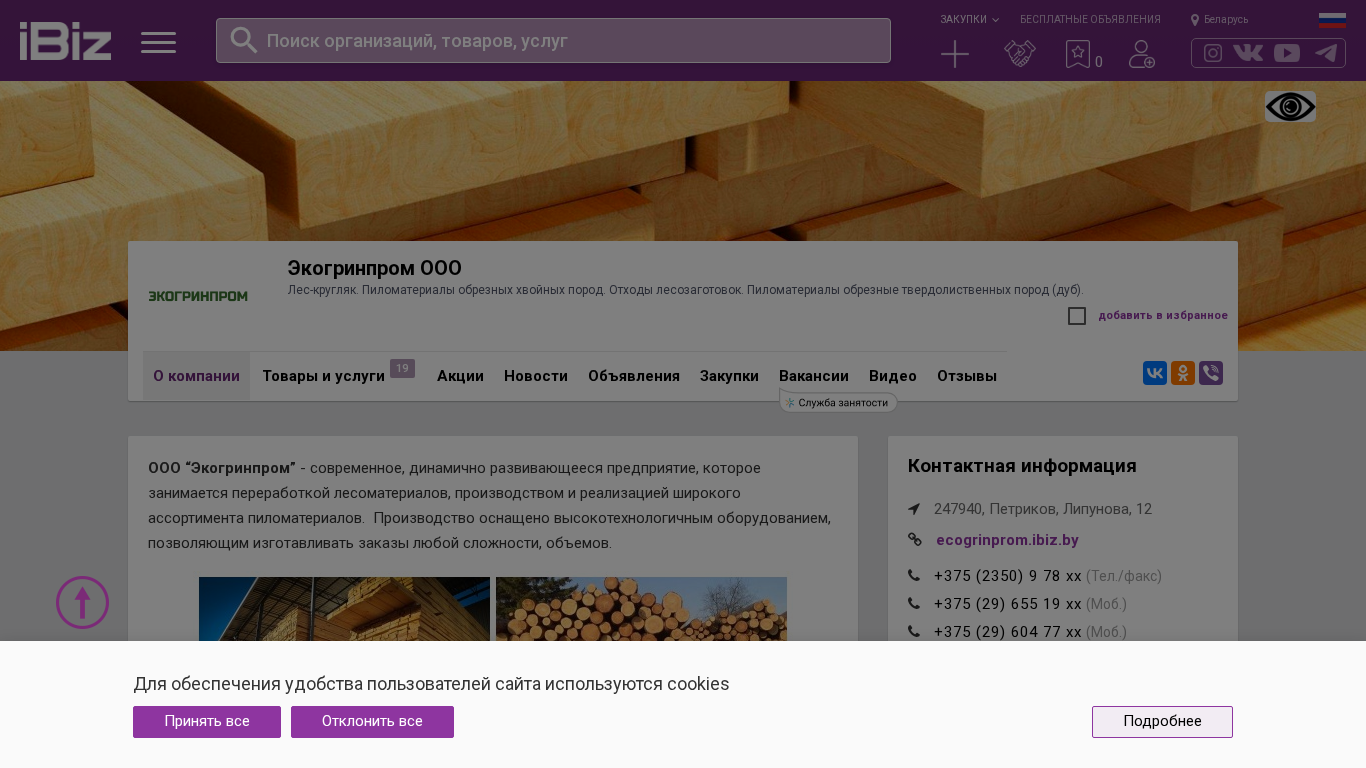Image resolution: width=1366 pixels, height=768 pixels.
Task: Open the Товары и услуги tab
Action: pyautogui.click(x=323, y=376)
